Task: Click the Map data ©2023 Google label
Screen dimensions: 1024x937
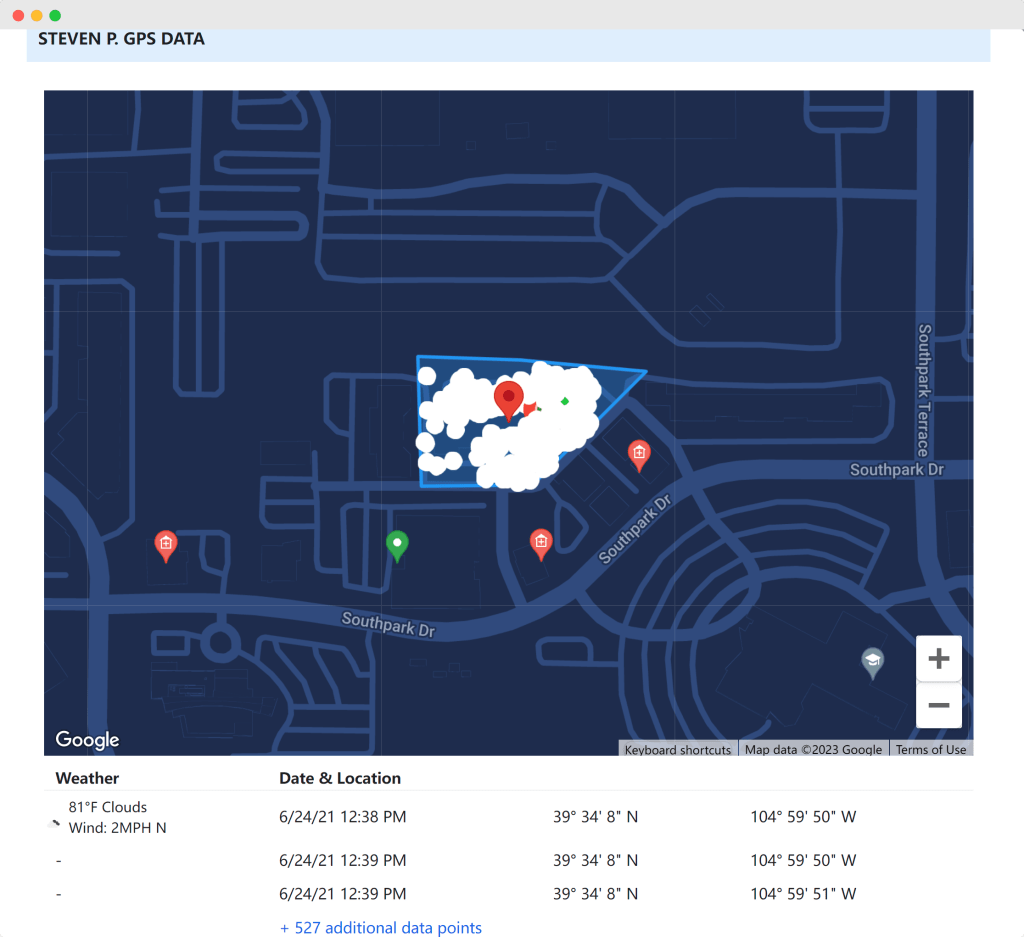Action: [x=813, y=749]
